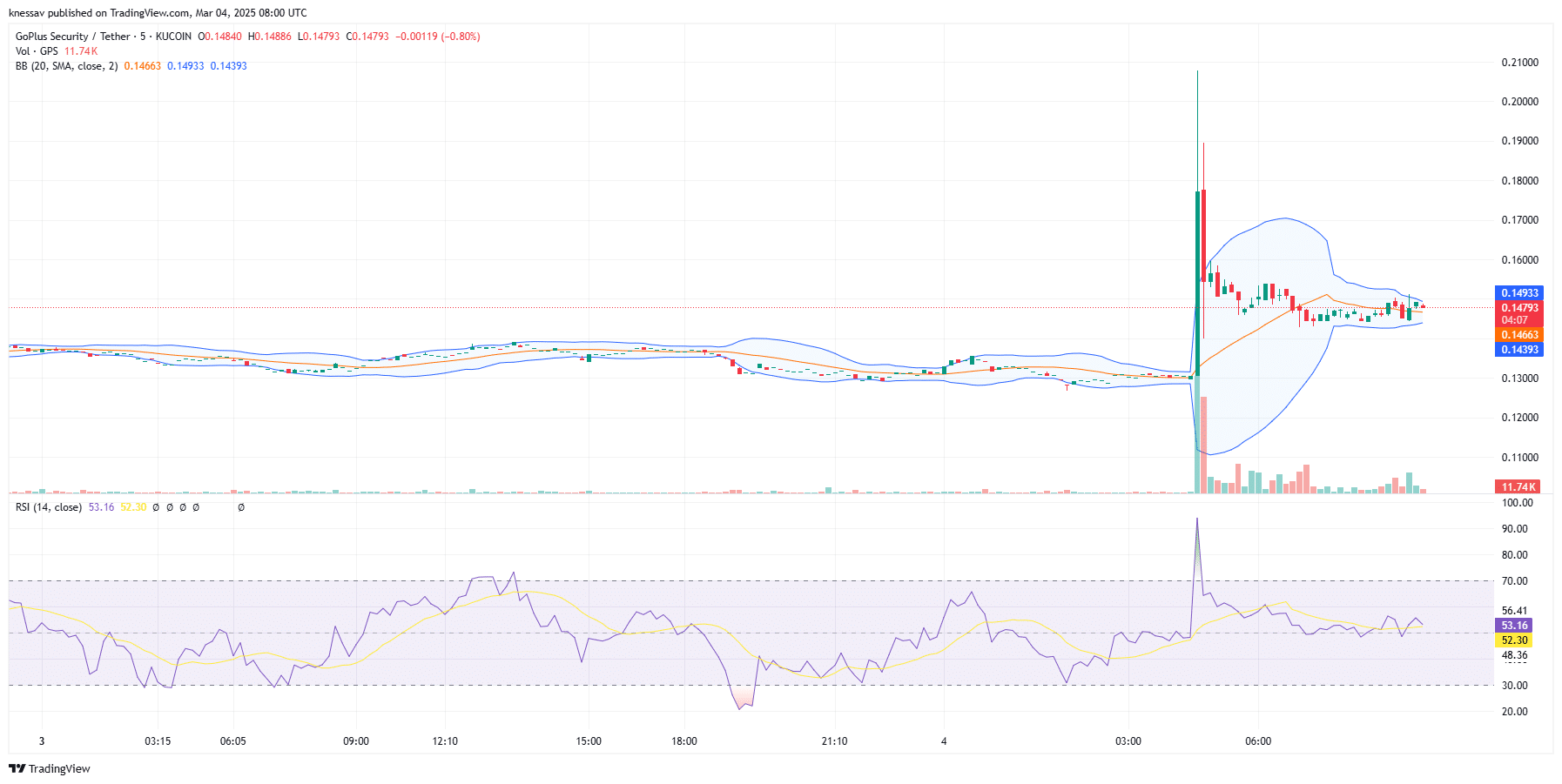Click the 0.14393 value in BB legend
1562x784 pixels.
pos(229,66)
